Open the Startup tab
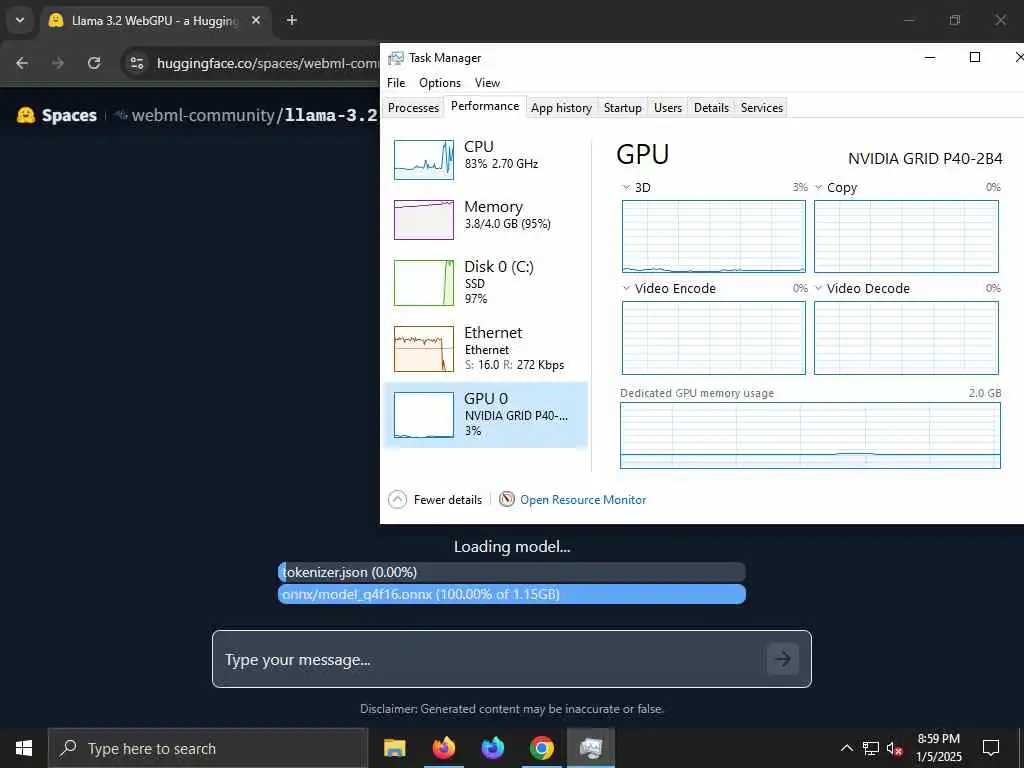Viewport: 1024px width, 768px height. pyautogui.click(x=622, y=108)
